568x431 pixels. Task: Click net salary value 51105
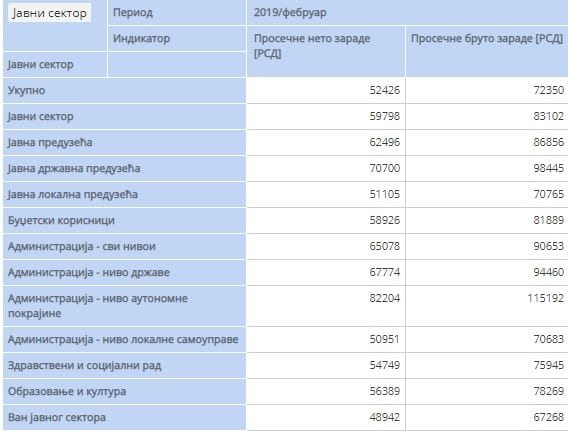385,194
